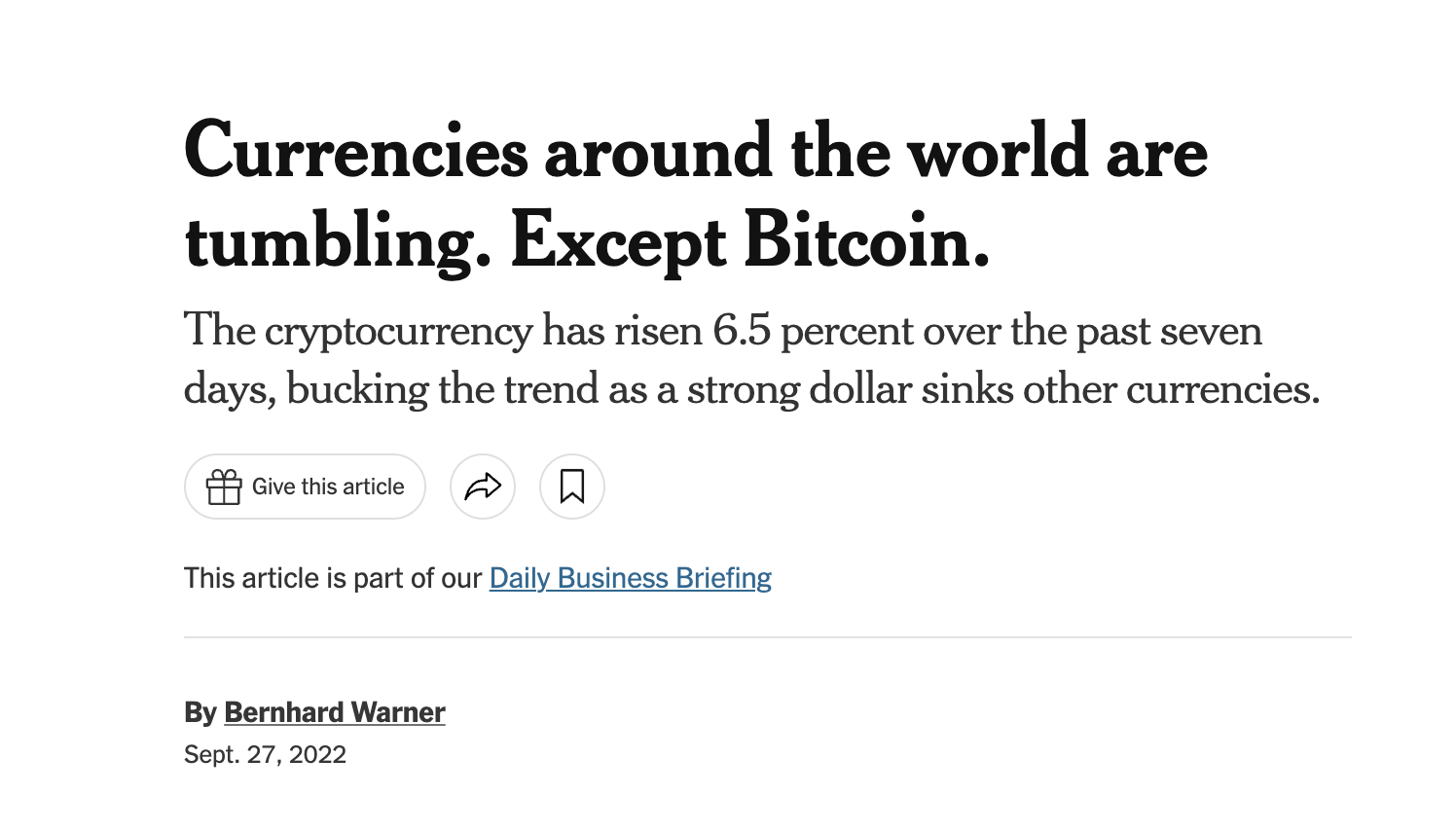The image size is (1456, 831).
Task: Click the gift icon on Give this article
Action: (x=223, y=487)
